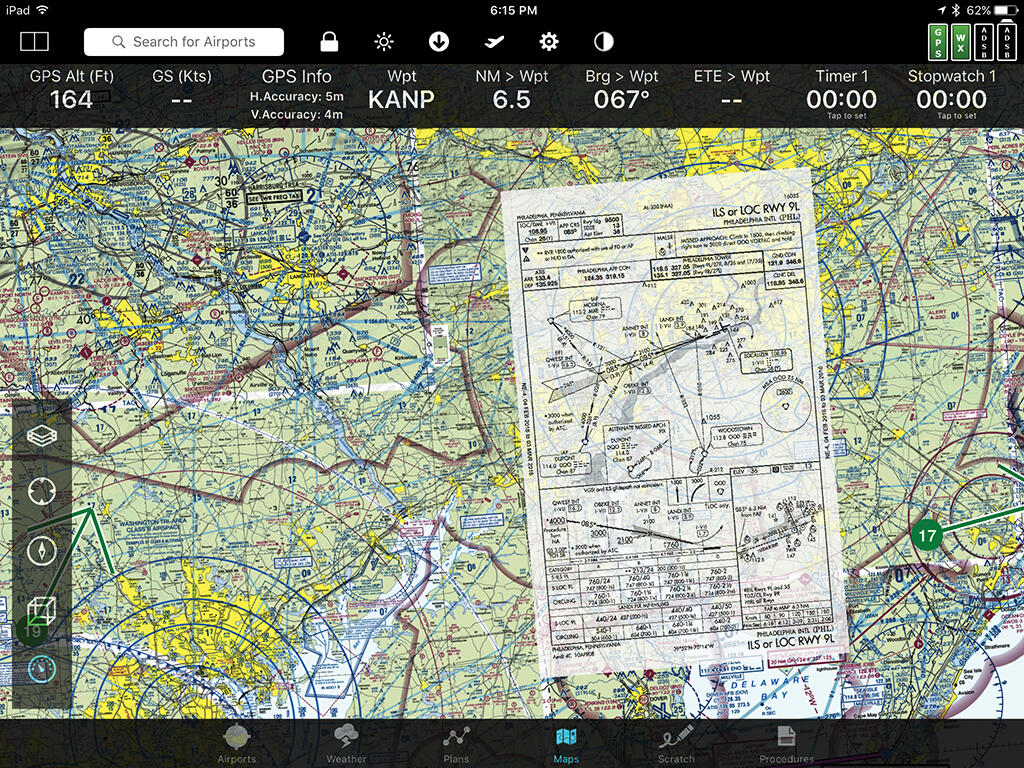Expand the WX weather status indicator

tap(960, 41)
